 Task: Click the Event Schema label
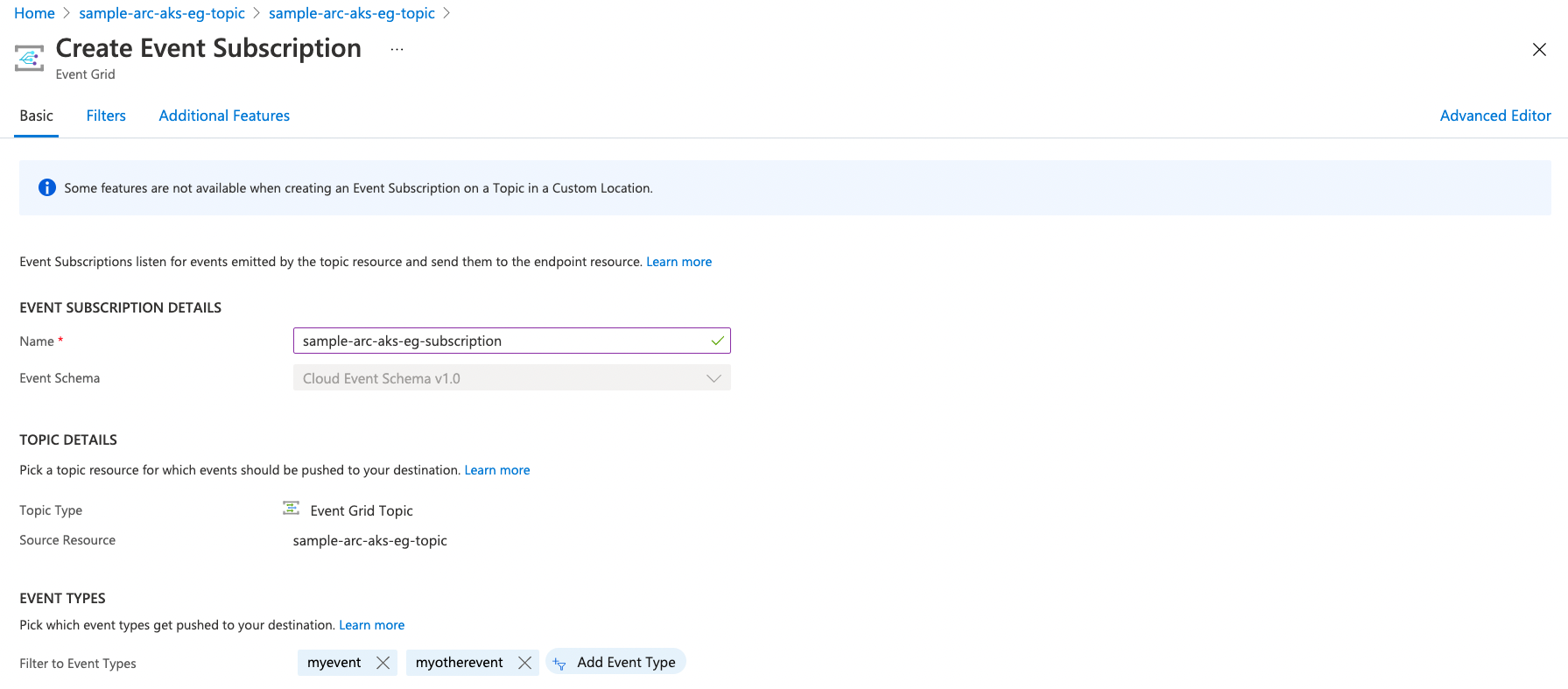tap(60, 378)
